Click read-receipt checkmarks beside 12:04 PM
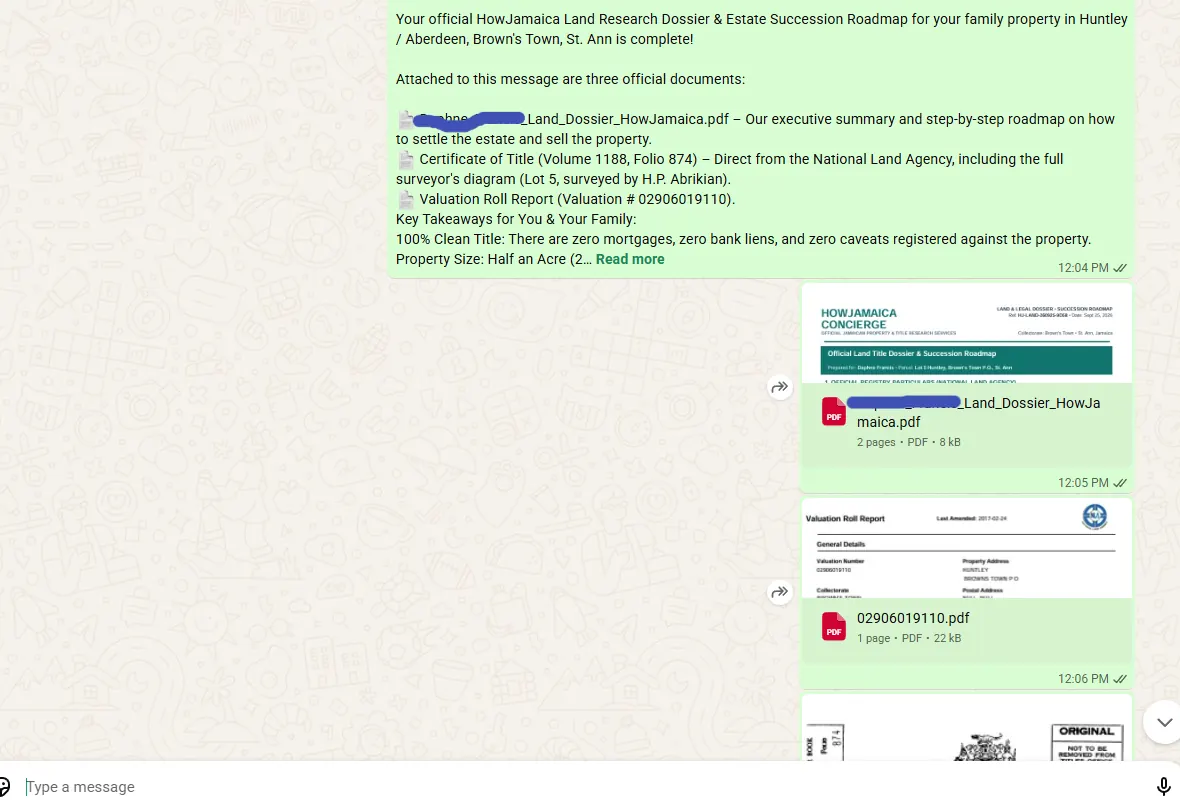Screen dimensions: 1180x800 [1121, 268]
